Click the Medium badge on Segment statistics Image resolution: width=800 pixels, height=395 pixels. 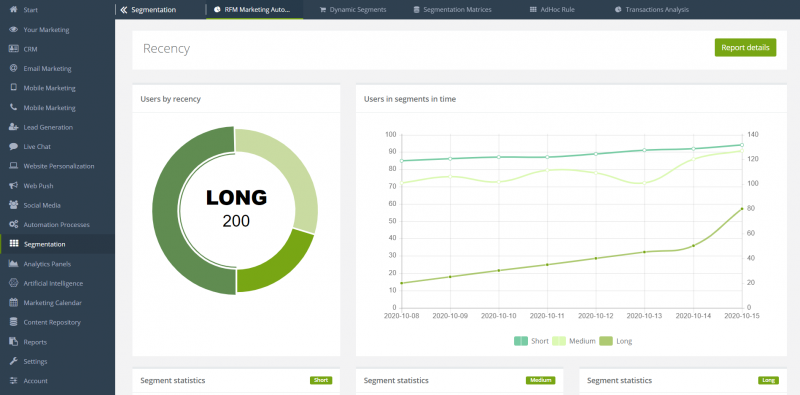coord(540,380)
